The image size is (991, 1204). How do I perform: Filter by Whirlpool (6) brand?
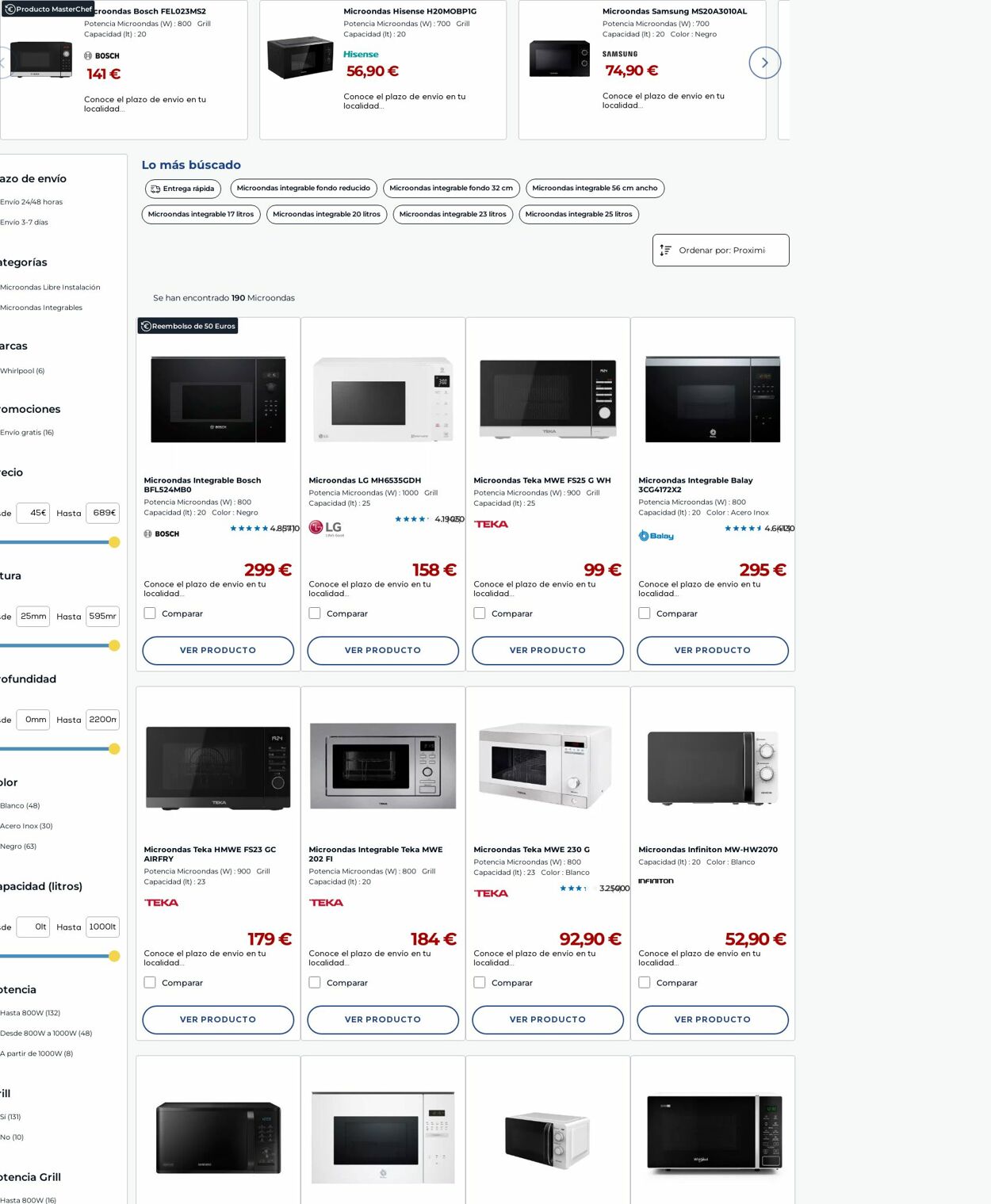point(22,371)
